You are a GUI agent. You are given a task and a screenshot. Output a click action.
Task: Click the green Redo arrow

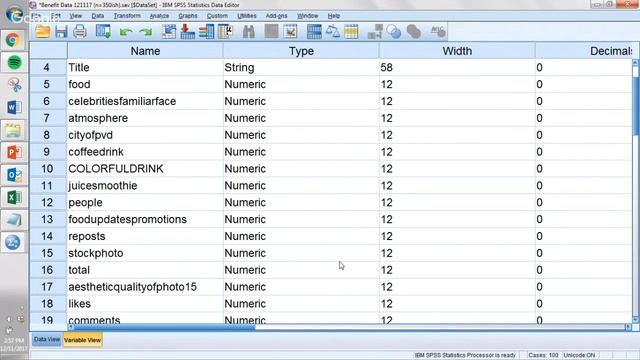145,32
